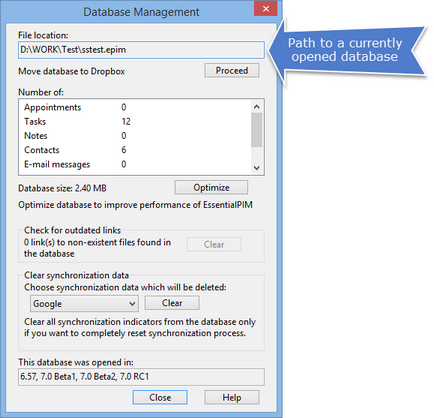Screen dimensions: 434x418
Task: Click the 'Check for outdated links' group label
Action: (x=72, y=230)
